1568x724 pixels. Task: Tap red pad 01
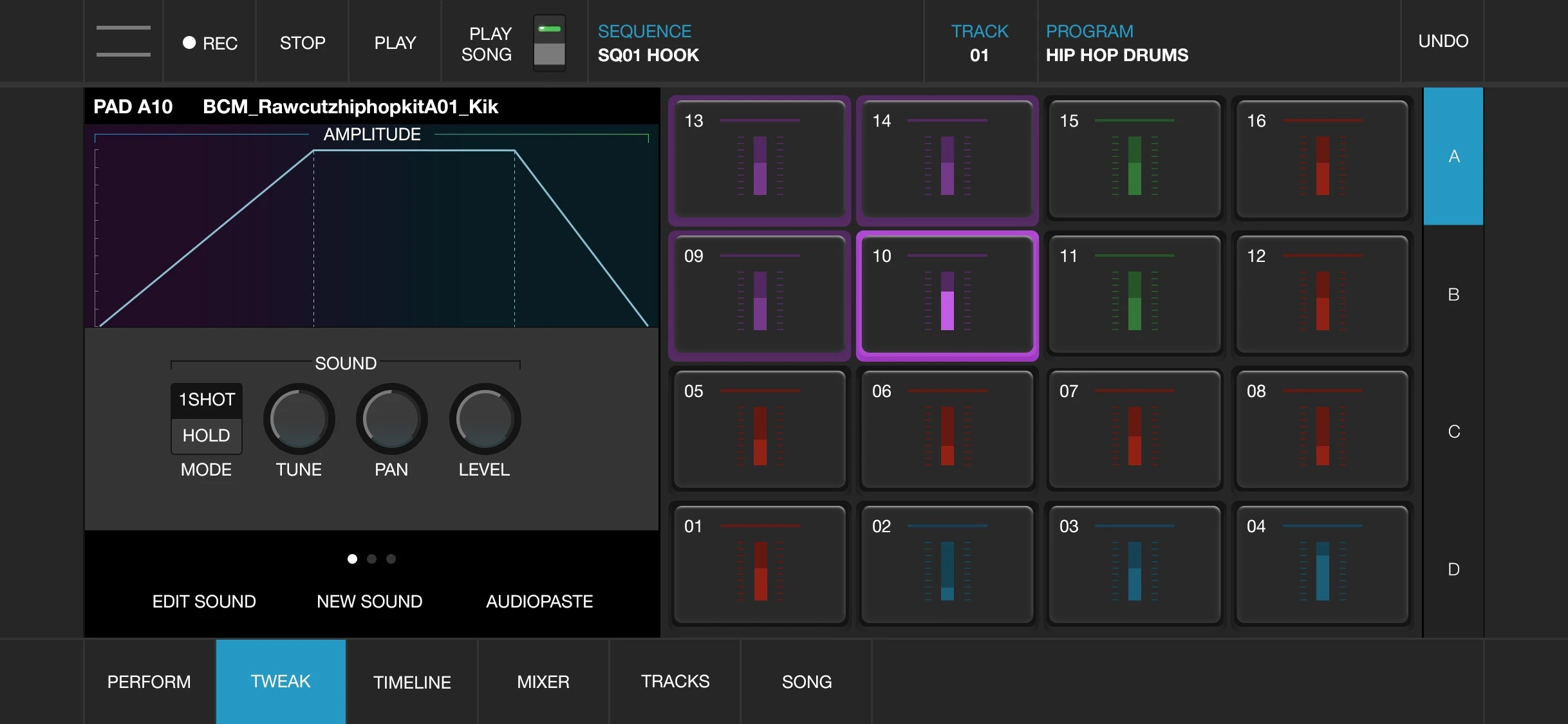(760, 565)
